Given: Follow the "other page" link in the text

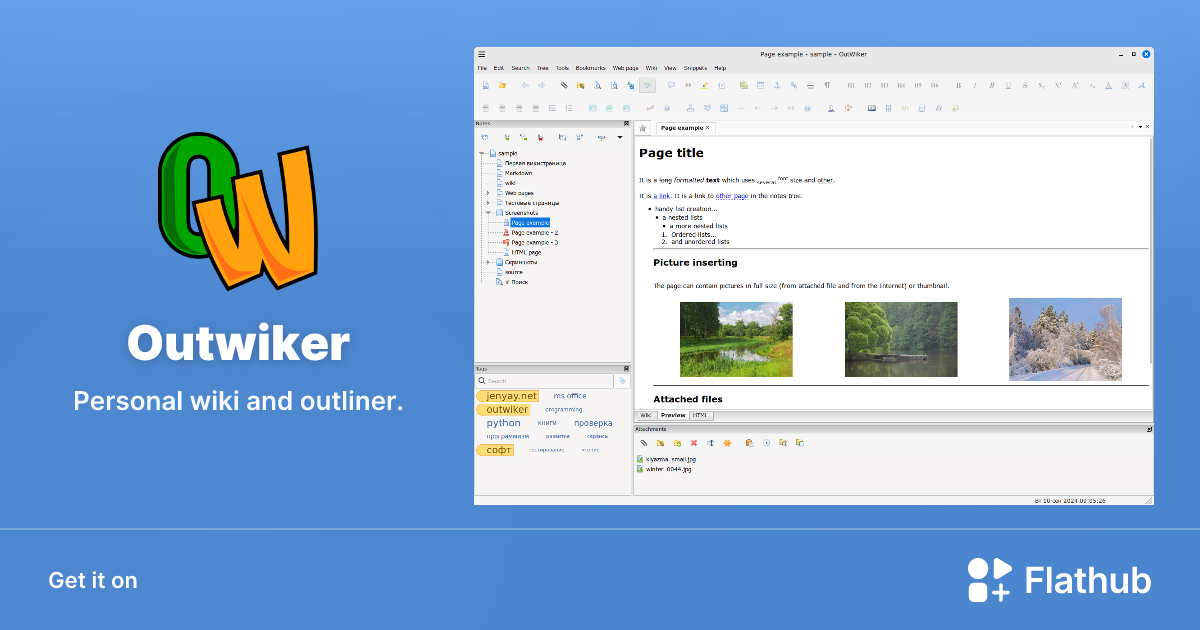Looking at the screenshot, I should click(733, 196).
